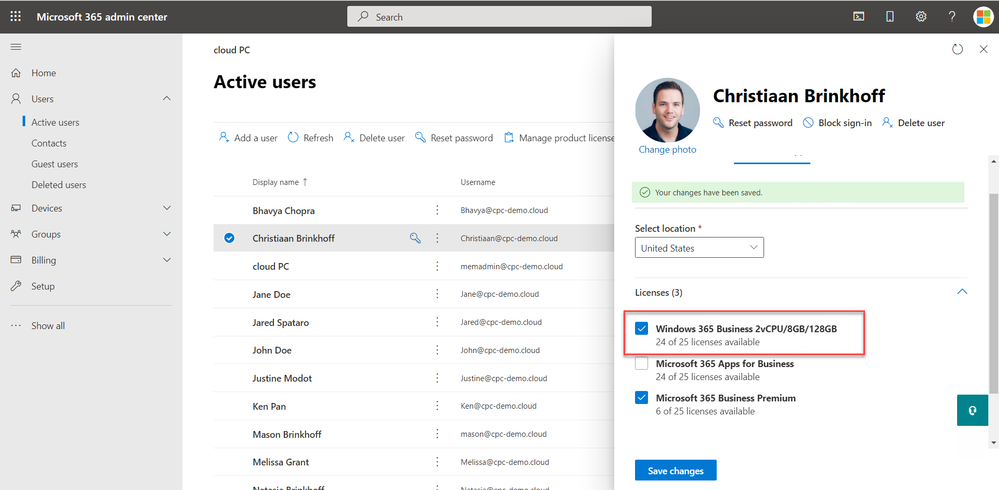Collapse the Licenses (3) section
Viewport: 999px width, 490px height.
[x=962, y=292]
